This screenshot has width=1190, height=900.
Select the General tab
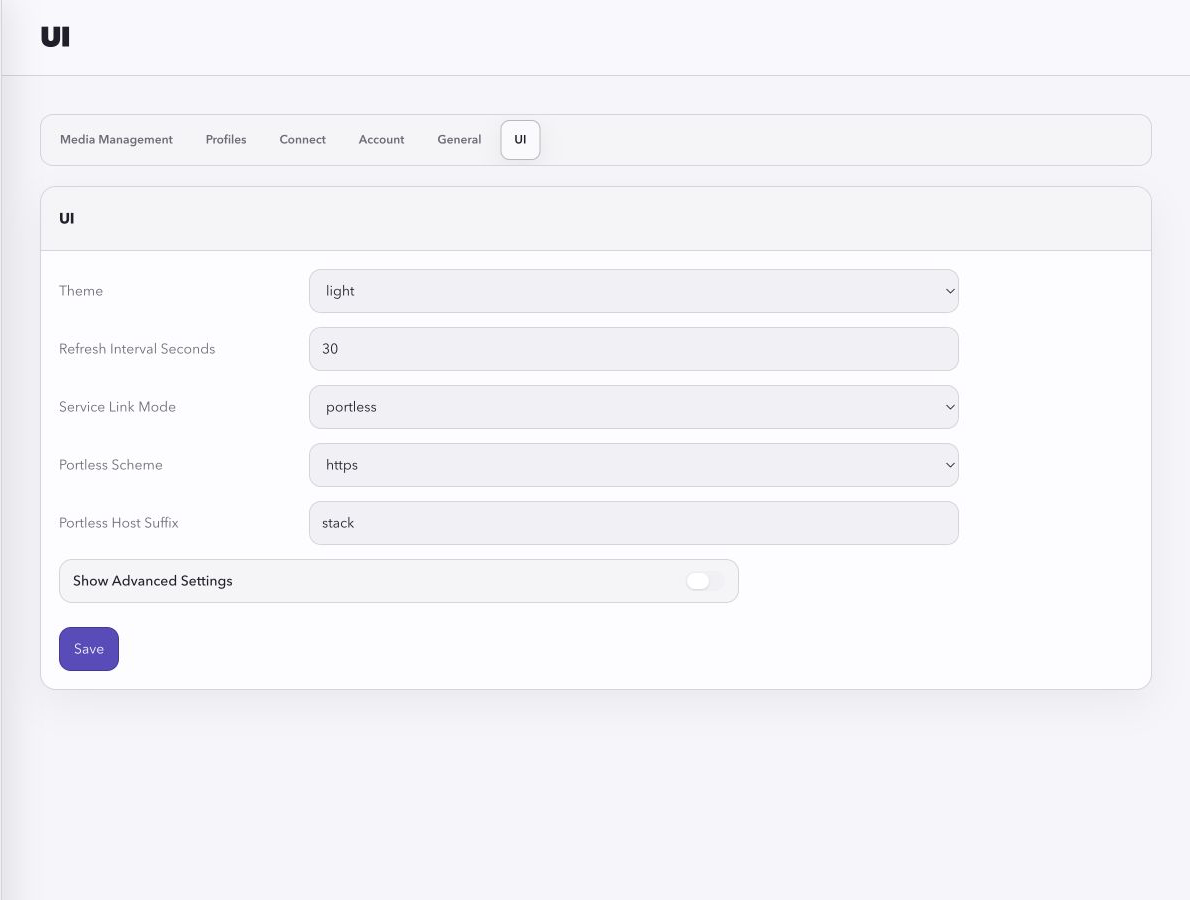coord(459,140)
